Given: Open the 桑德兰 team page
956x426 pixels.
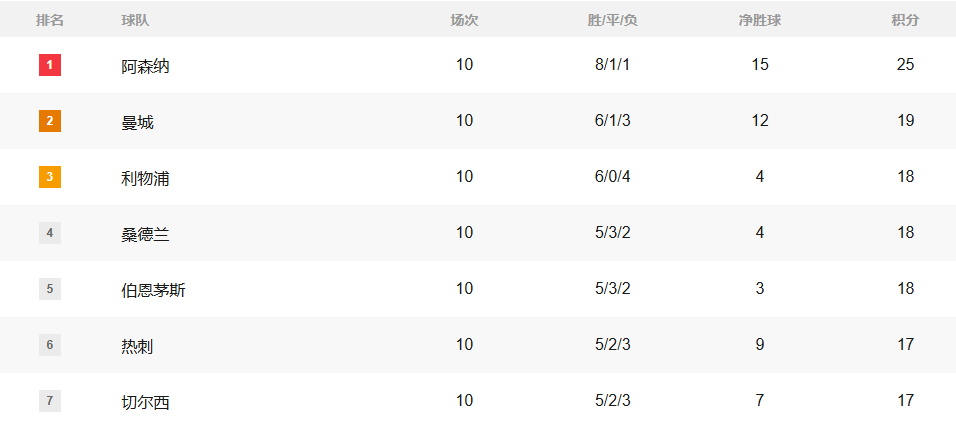Looking at the screenshot, I should 145,234.
